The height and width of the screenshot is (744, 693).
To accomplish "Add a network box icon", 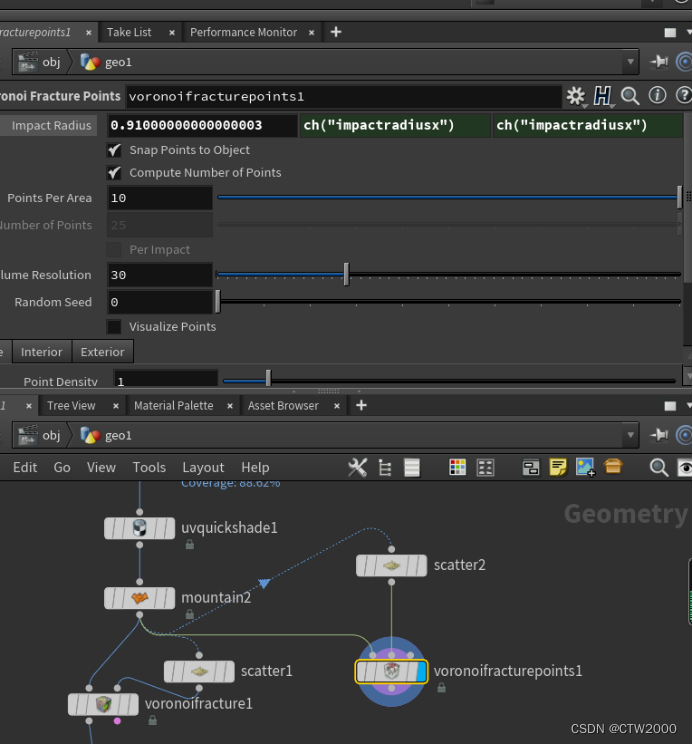I will click(x=531, y=468).
